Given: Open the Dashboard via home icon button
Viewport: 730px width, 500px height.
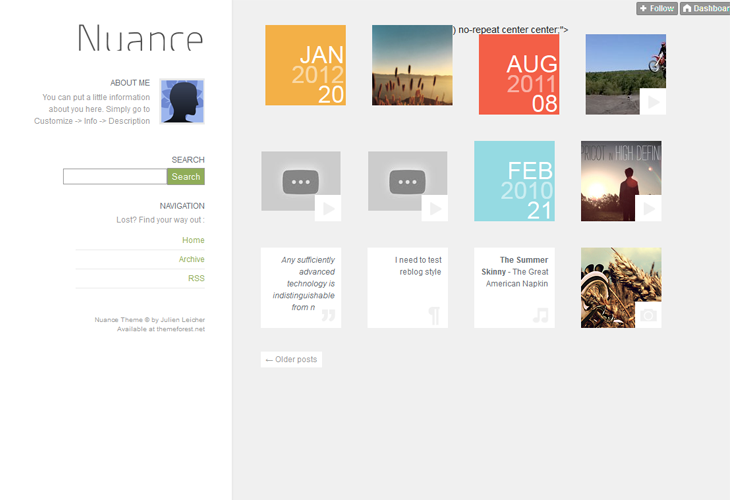Looking at the screenshot, I should (705, 8).
